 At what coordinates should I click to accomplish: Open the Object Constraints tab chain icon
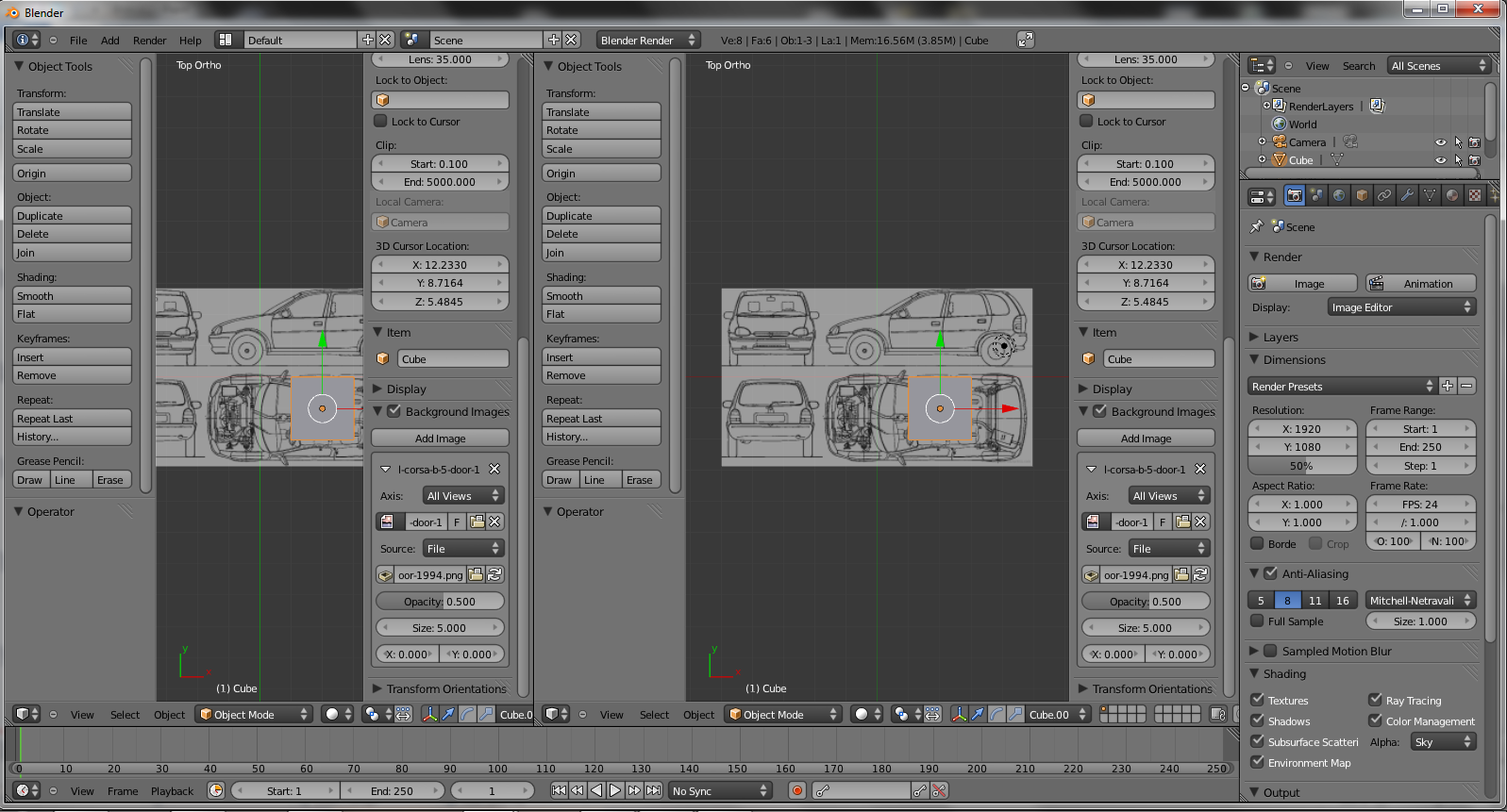(1384, 195)
